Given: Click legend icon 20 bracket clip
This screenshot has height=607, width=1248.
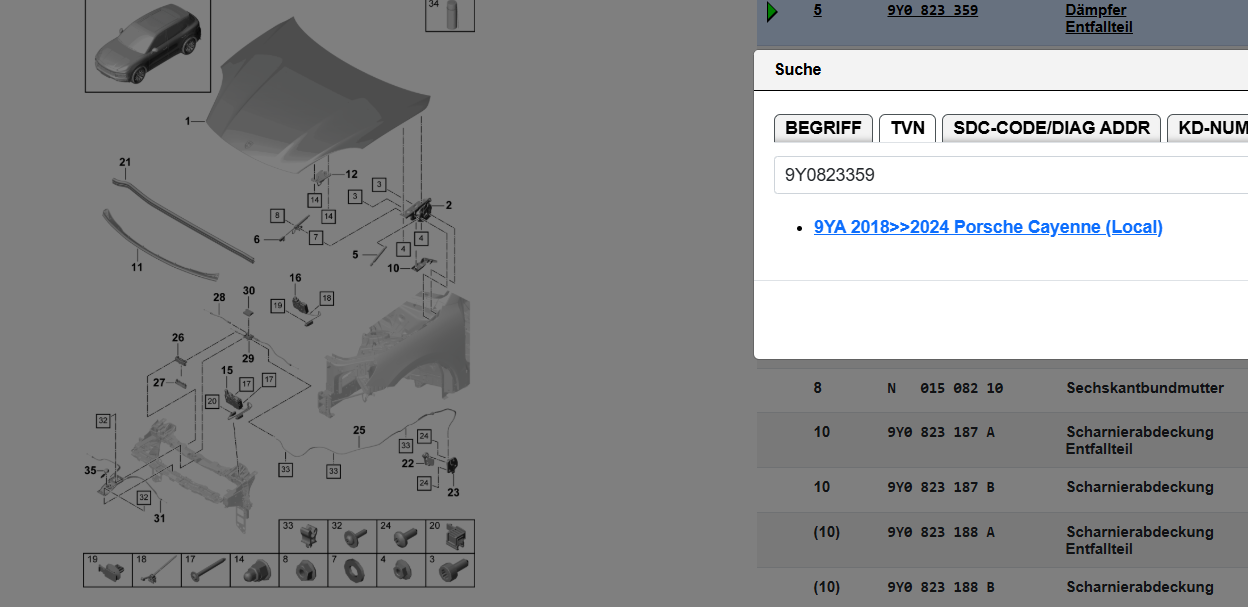Looking at the screenshot, I should point(450,536).
